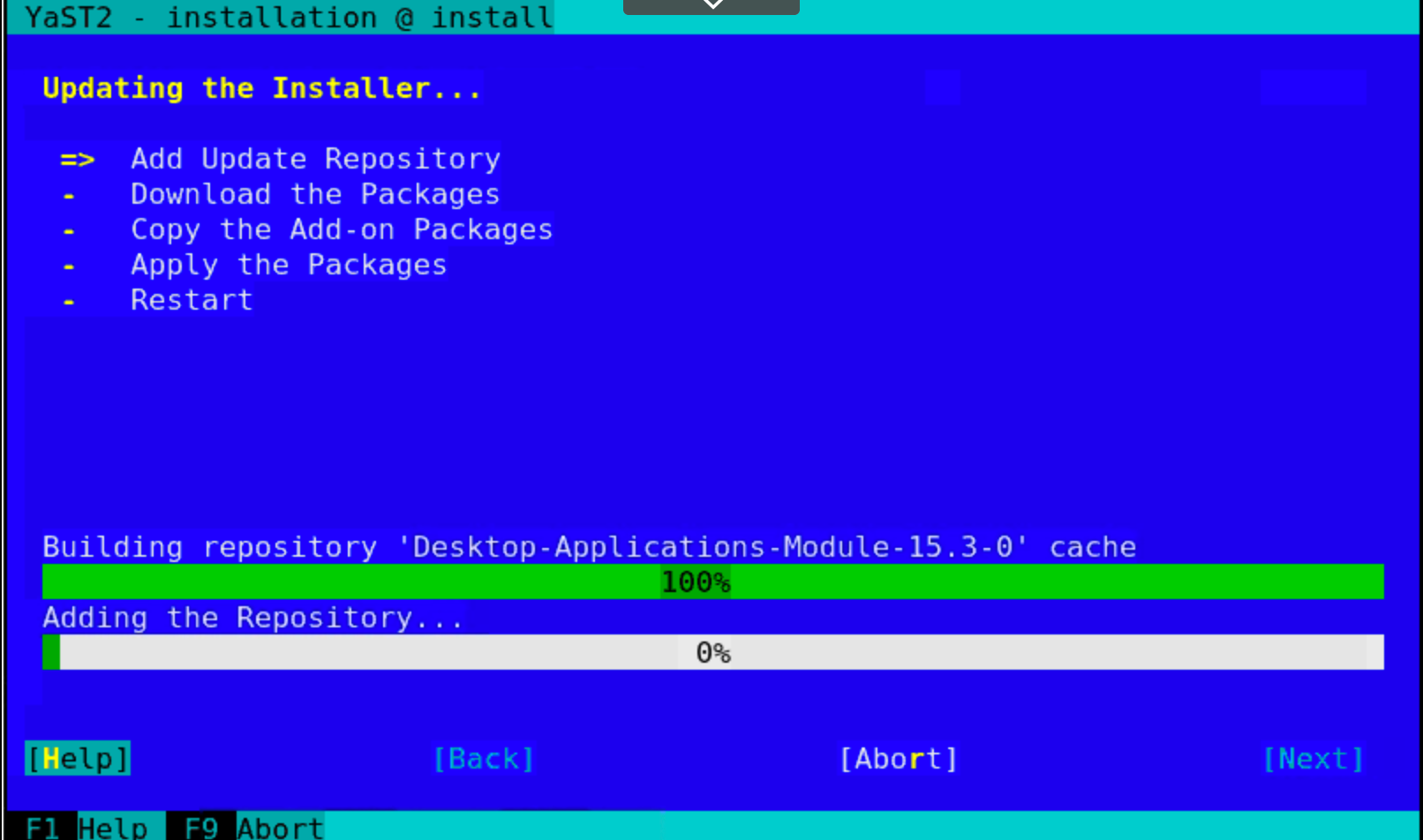Click the Building repository cache status text
1423x840 pixels.
click(x=589, y=547)
